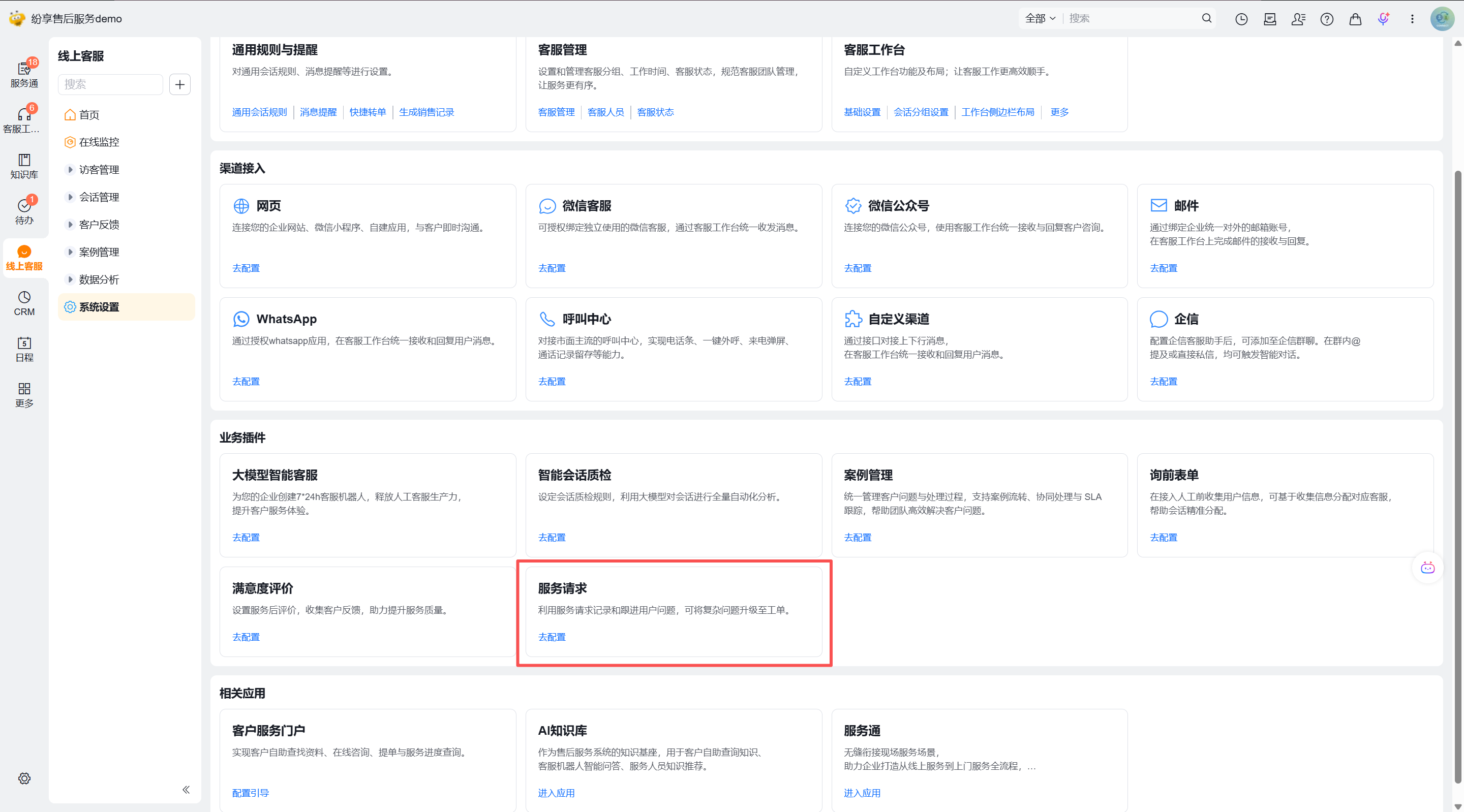Open the user avatar profile menu

click(1442, 19)
